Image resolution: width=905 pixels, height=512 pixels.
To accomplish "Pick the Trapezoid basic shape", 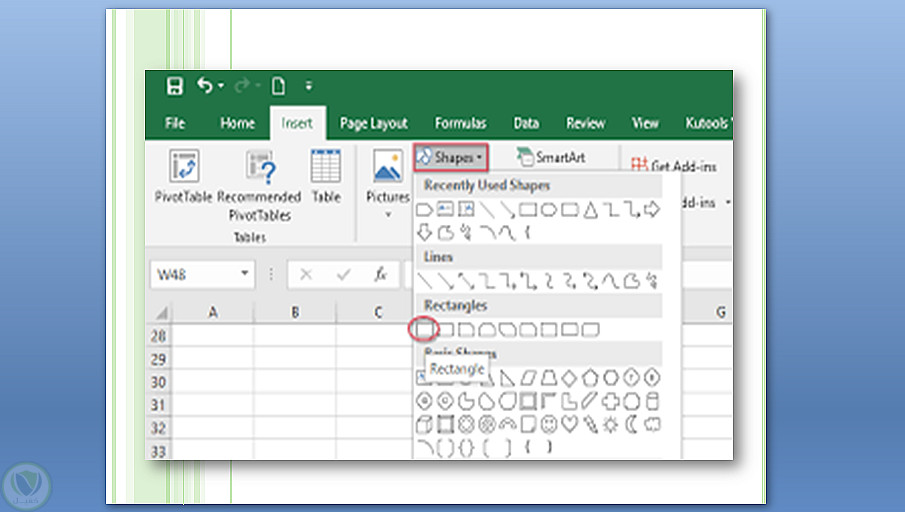I will 548,378.
